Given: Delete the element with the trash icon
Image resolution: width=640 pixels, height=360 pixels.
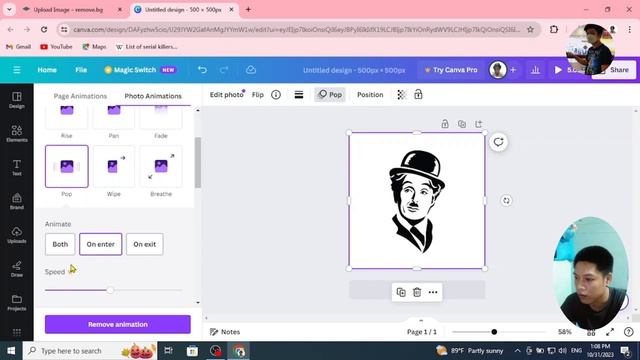Looking at the screenshot, I should click(x=417, y=292).
